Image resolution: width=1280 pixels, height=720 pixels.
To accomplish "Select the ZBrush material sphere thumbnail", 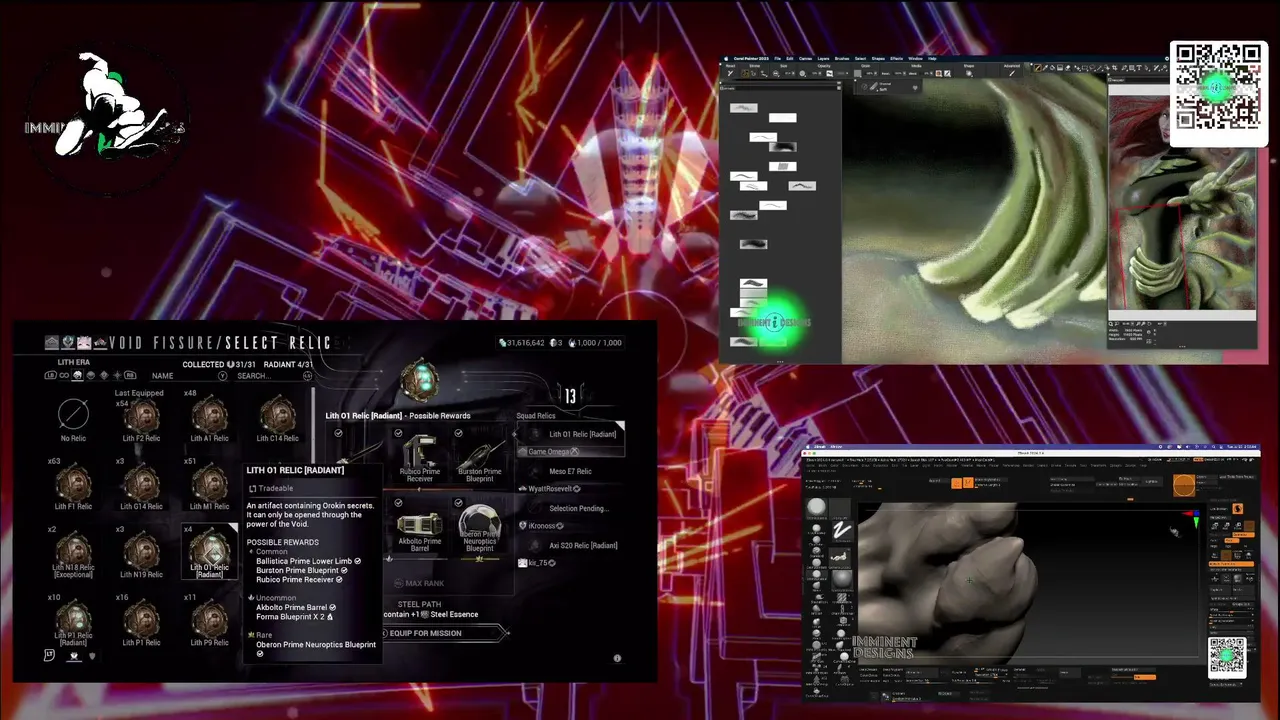I will coord(841,578).
